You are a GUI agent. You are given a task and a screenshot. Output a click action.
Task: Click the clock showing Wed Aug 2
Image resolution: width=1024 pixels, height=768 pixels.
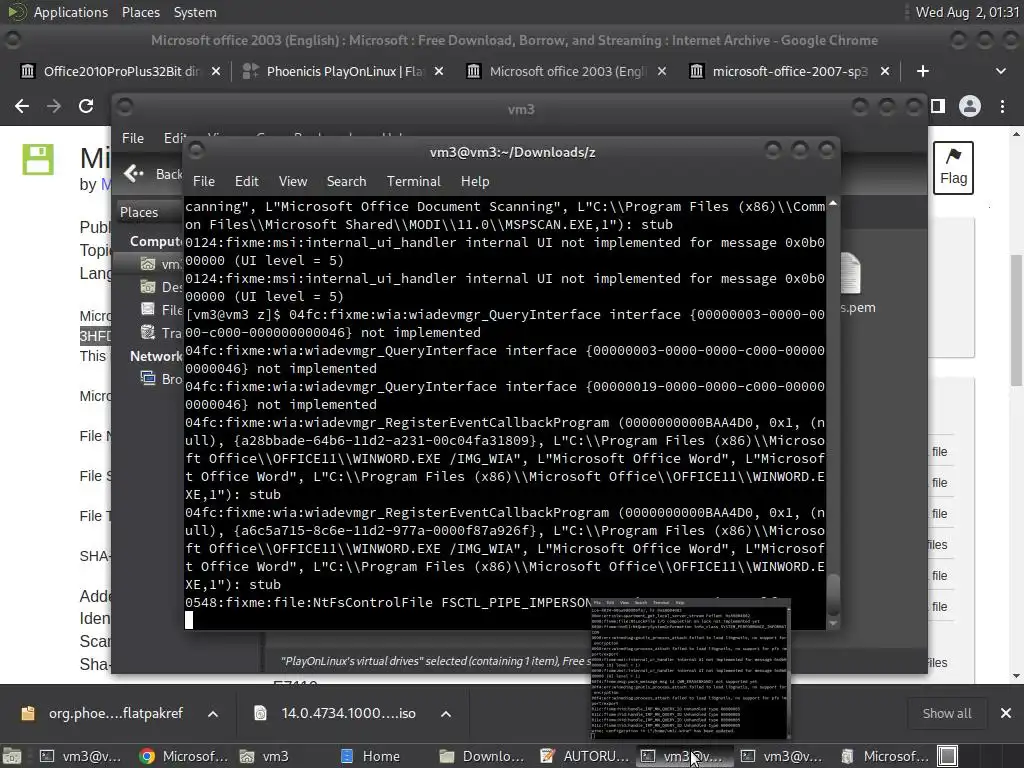pos(967,12)
